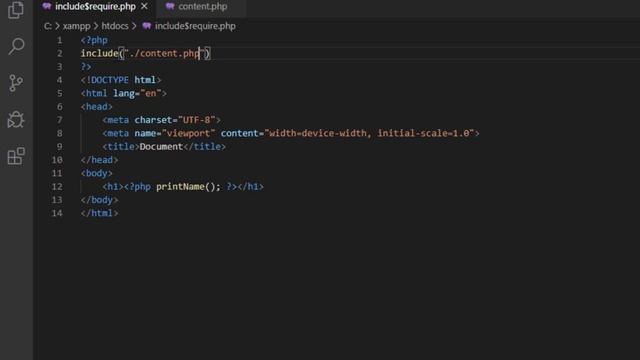Click the line number 6 beside the head tag
The height and width of the screenshot is (360, 640).
(60, 107)
